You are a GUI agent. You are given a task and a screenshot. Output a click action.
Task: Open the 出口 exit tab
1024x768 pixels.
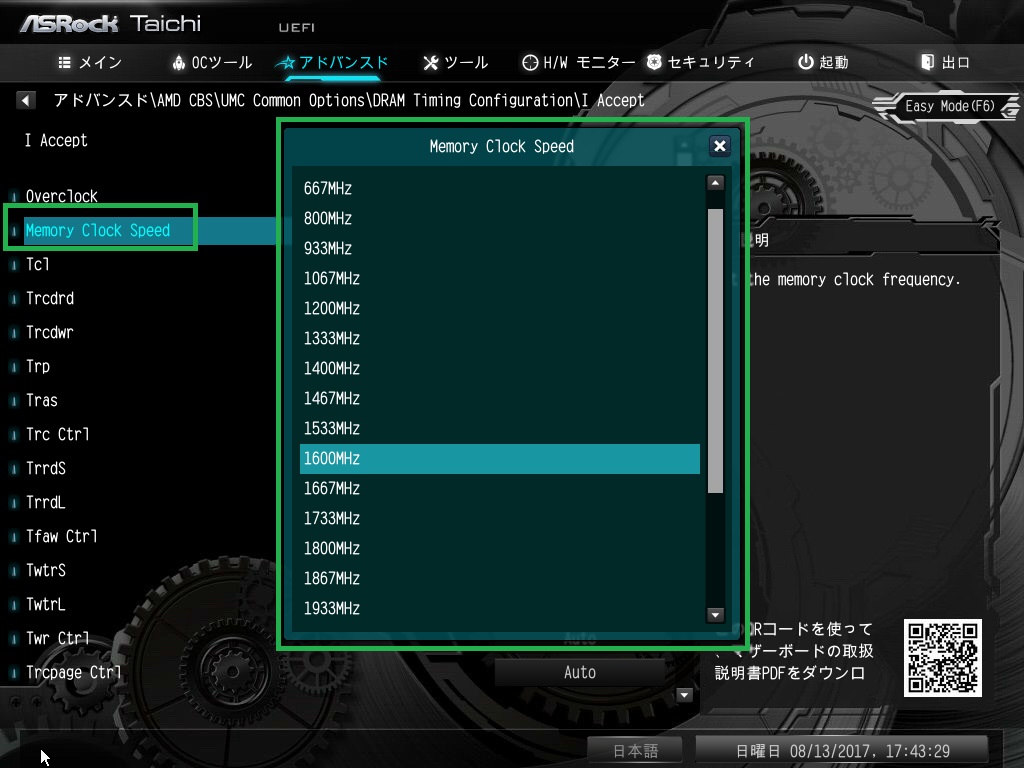tap(945, 63)
